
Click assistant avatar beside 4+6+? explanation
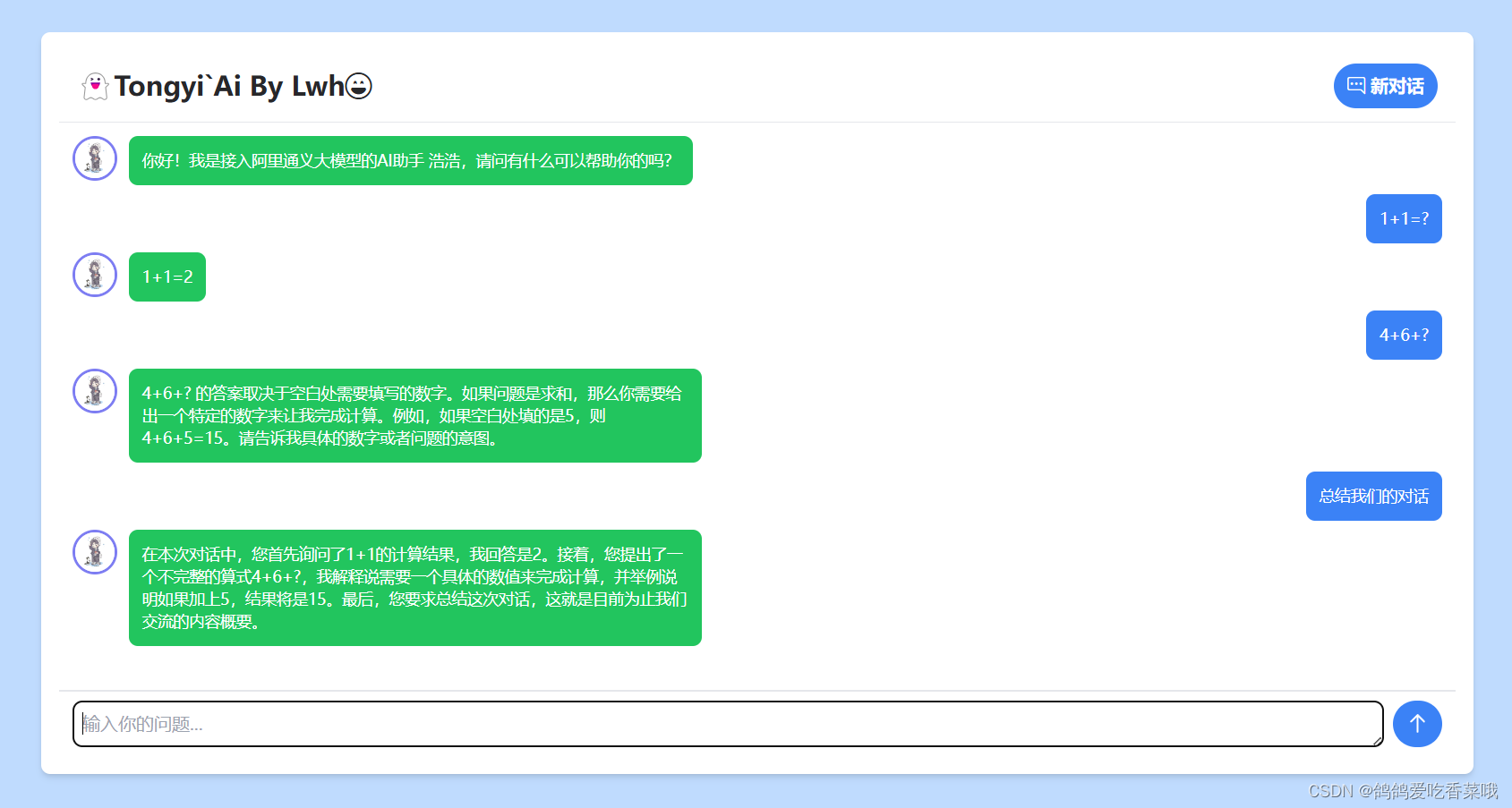[x=95, y=391]
